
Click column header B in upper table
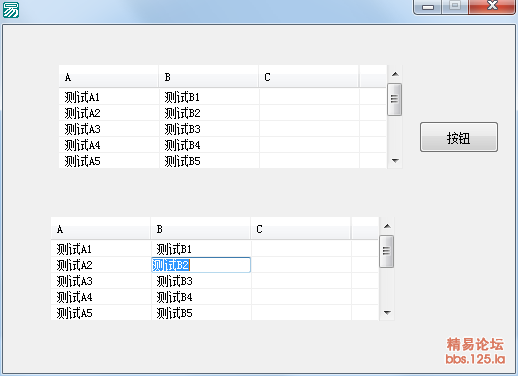pyautogui.click(x=209, y=77)
